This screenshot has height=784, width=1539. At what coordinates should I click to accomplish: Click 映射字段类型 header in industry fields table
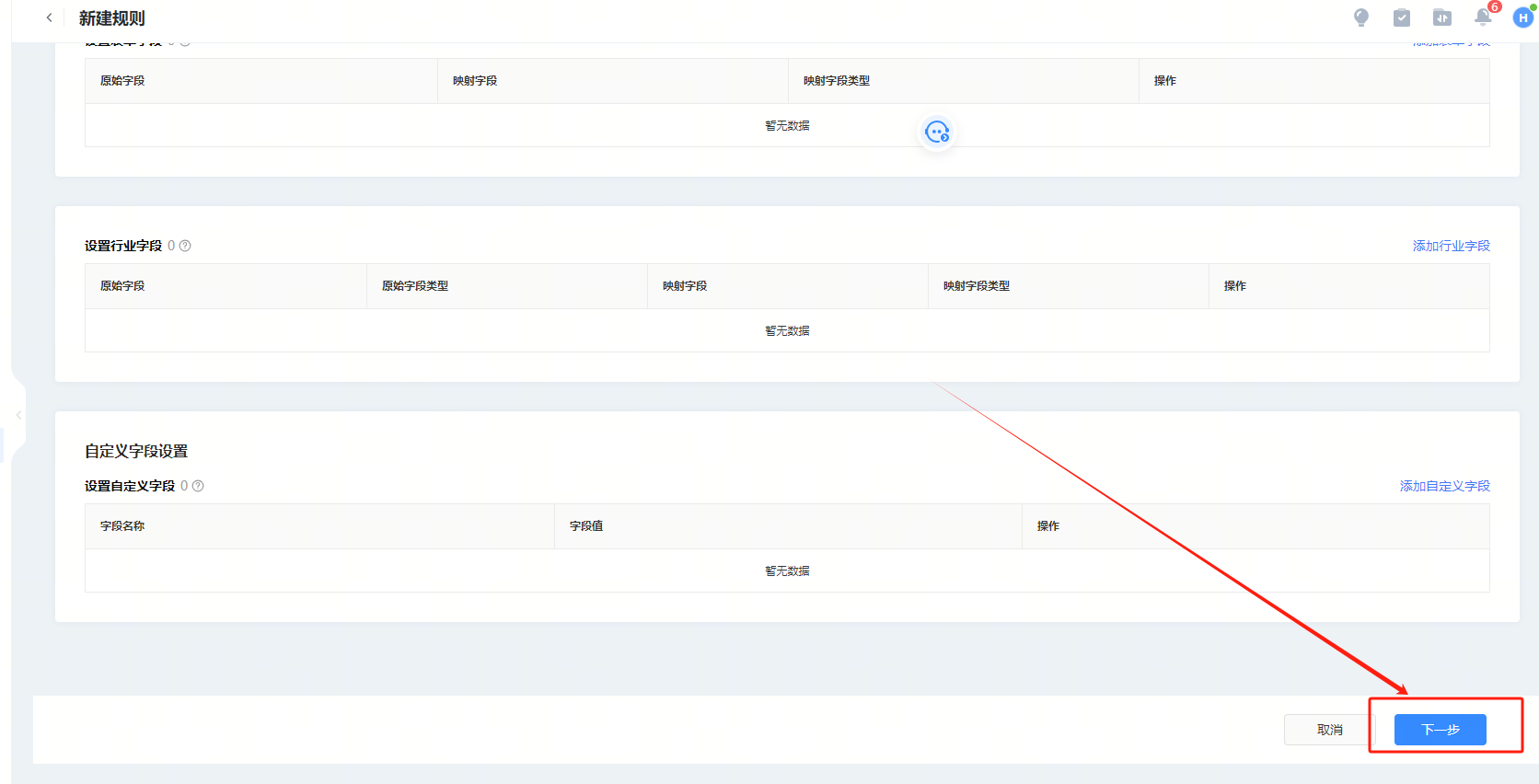click(977, 286)
